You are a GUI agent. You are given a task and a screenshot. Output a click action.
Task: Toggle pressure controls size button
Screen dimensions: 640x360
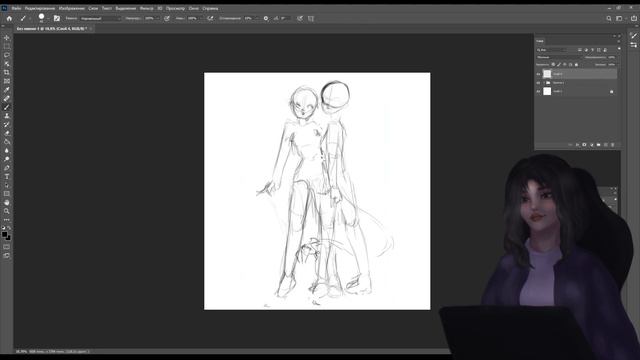[x=300, y=18]
